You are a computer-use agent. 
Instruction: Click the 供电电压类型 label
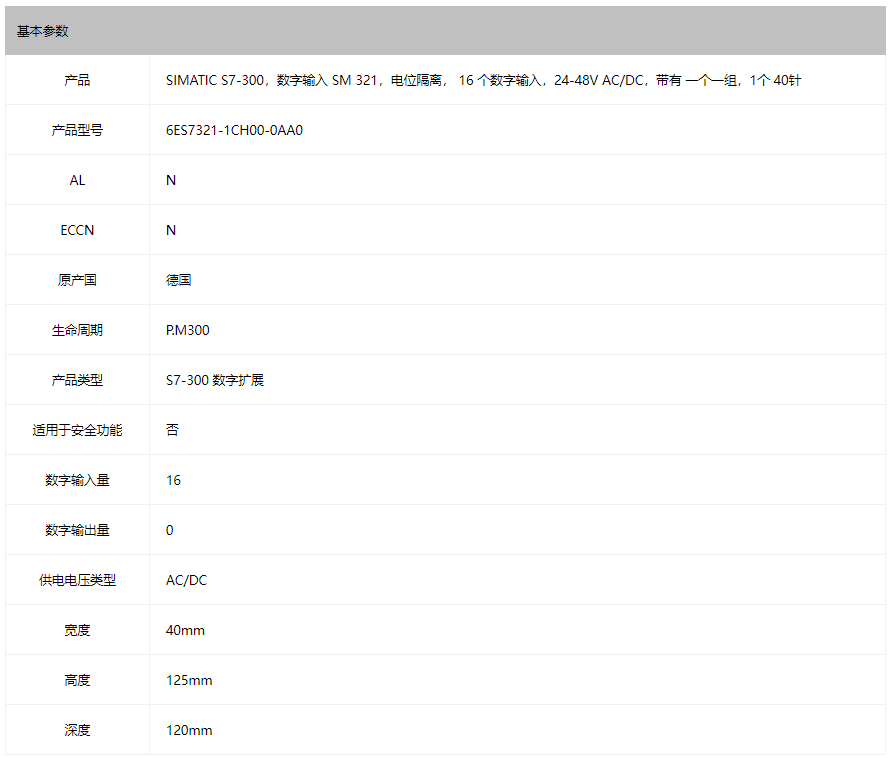pyautogui.click(x=77, y=580)
